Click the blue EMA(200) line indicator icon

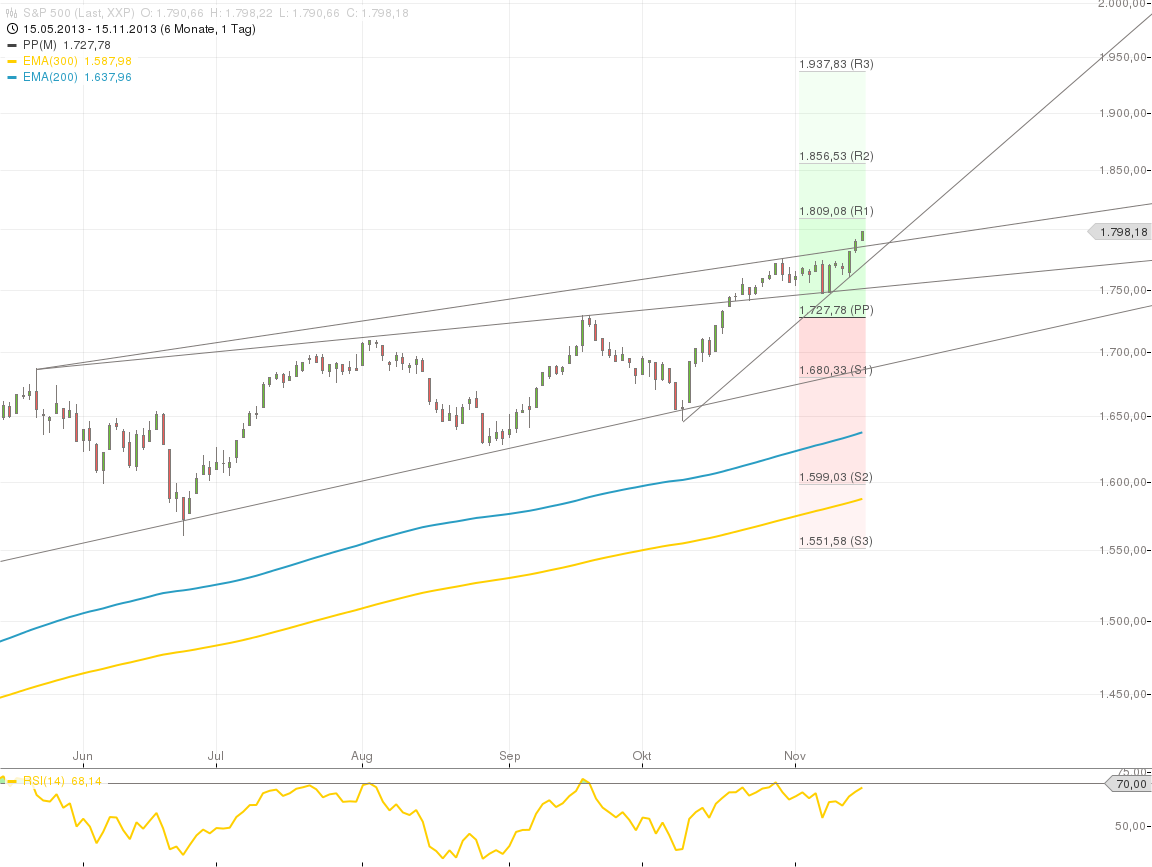click(12, 76)
